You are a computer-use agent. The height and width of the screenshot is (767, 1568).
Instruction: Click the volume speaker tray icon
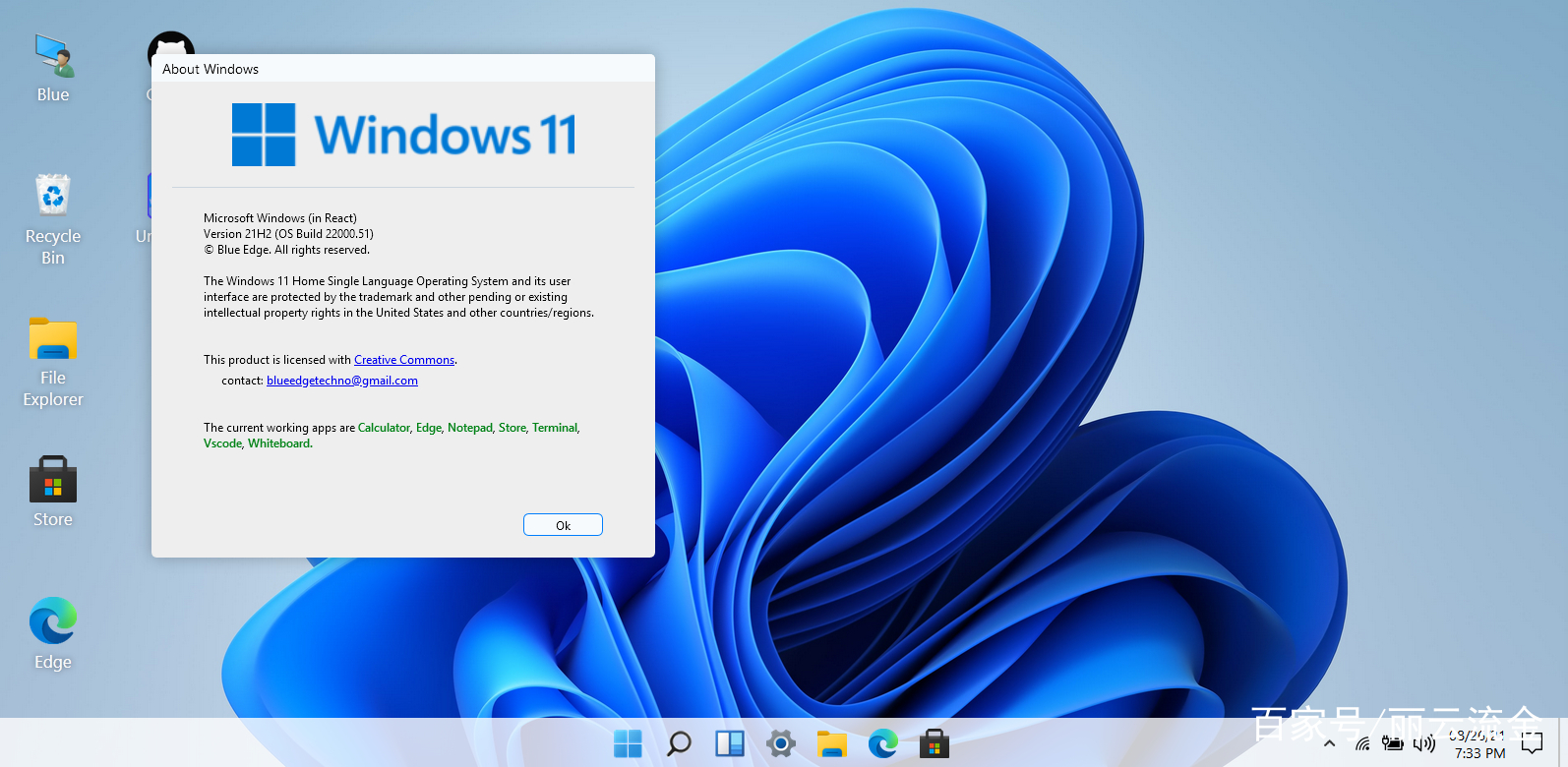(1424, 744)
